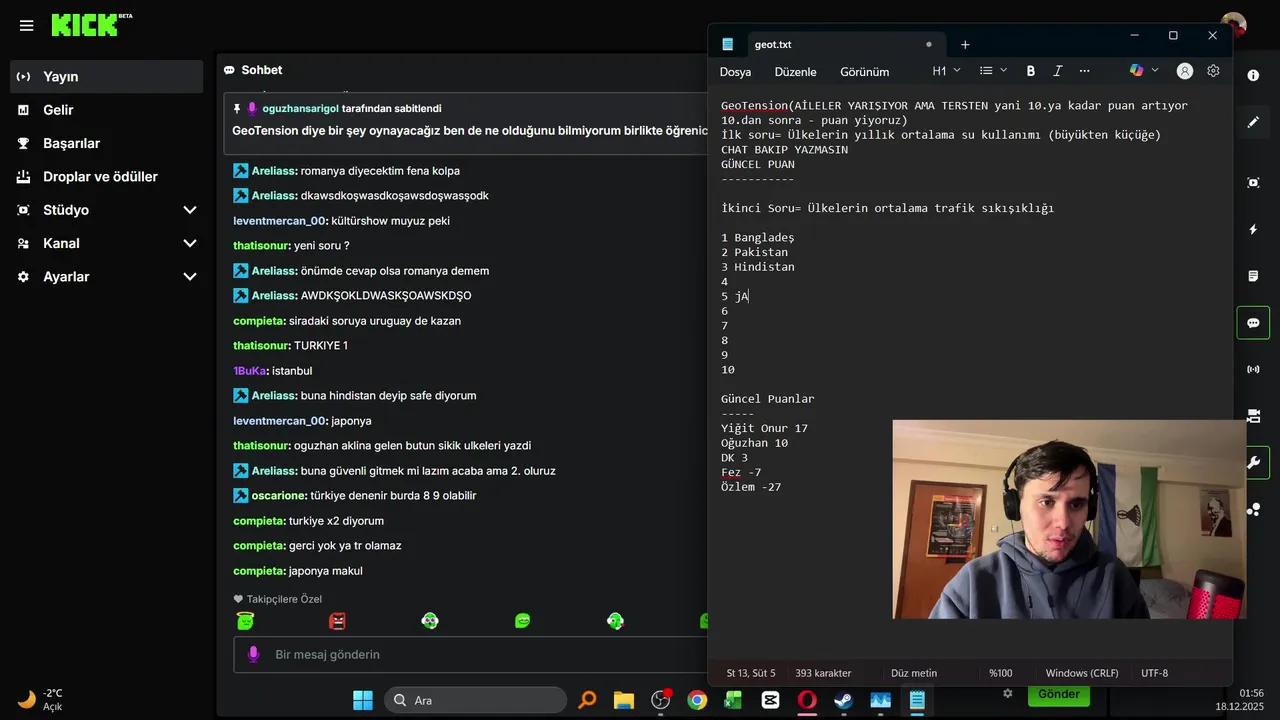Viewport: 1280px width, 720px height.
Task: Open the Düzenle menu
Action: [x=795, y=72]
